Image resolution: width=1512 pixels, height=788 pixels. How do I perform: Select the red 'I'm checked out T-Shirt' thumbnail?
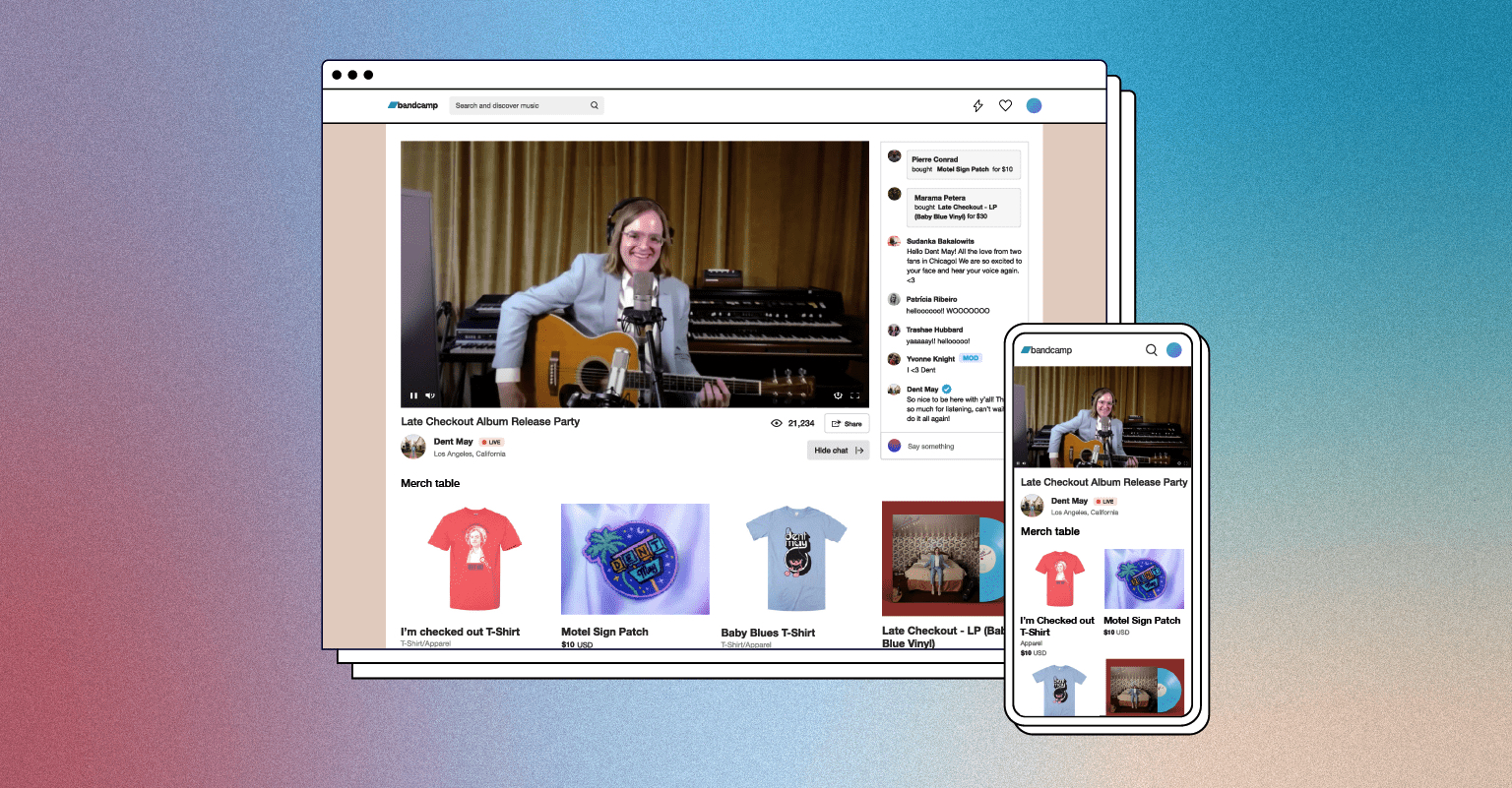[x=474, y=559]
